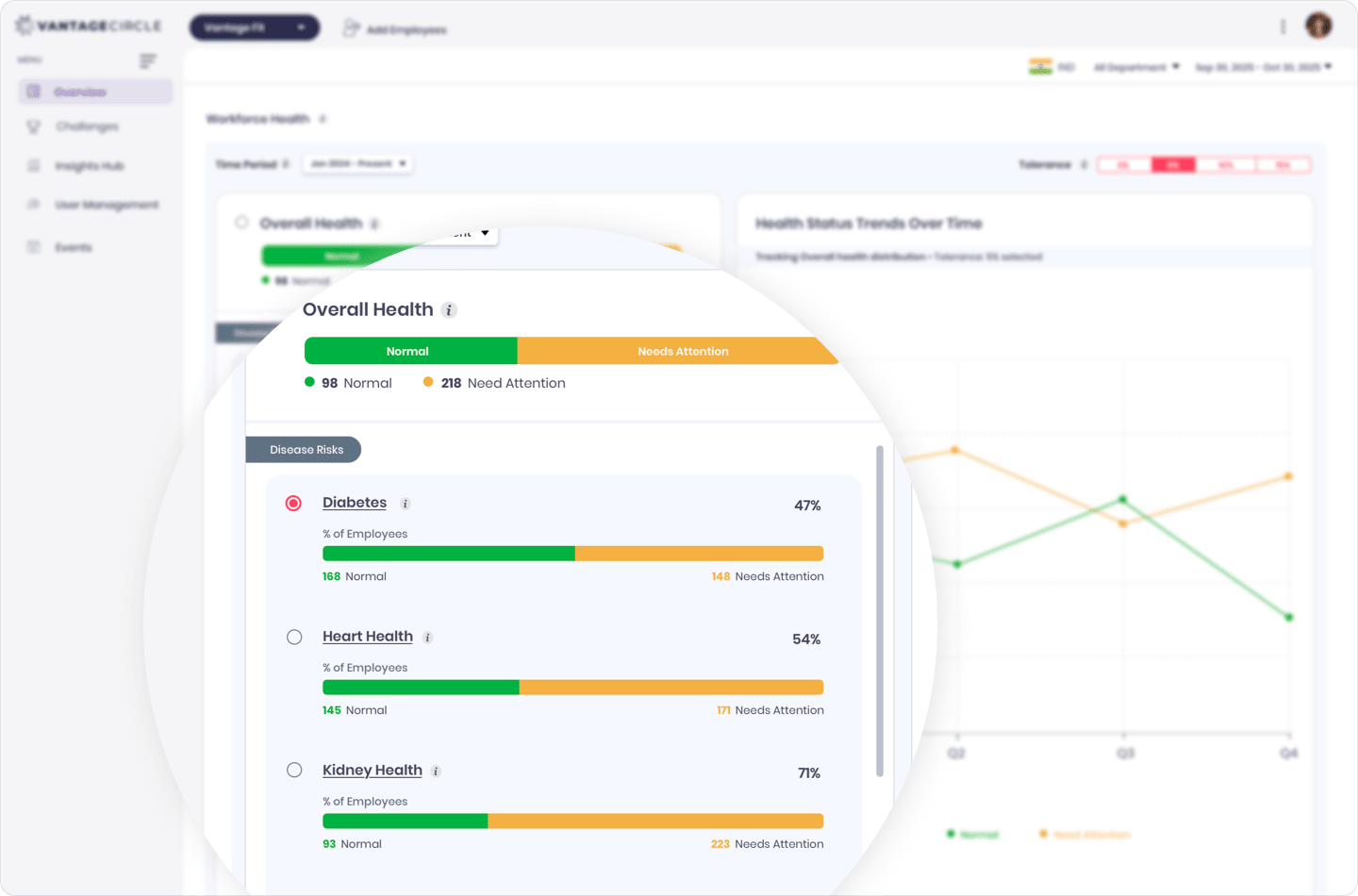Viewport: 1358px width, 896px height.
Task: Click the Heart Health percent of employees bar
Action: [x=573, y=688]
